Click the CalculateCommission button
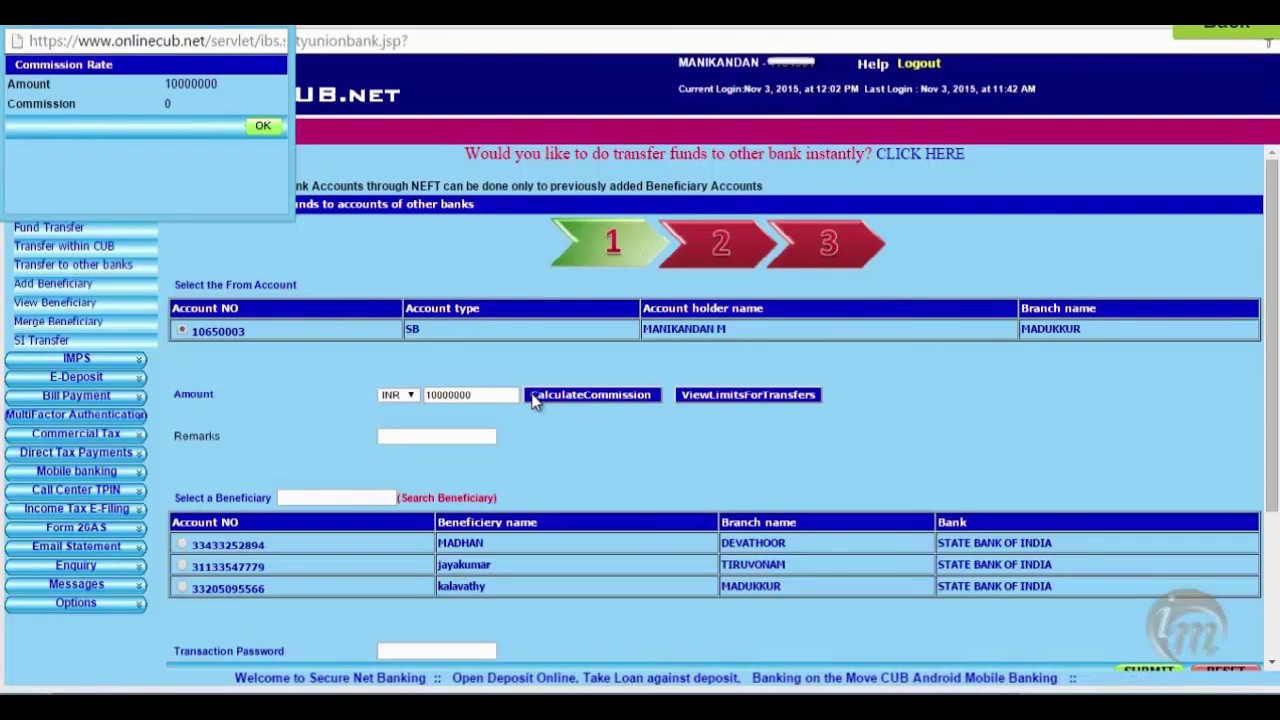 [592, 395]
